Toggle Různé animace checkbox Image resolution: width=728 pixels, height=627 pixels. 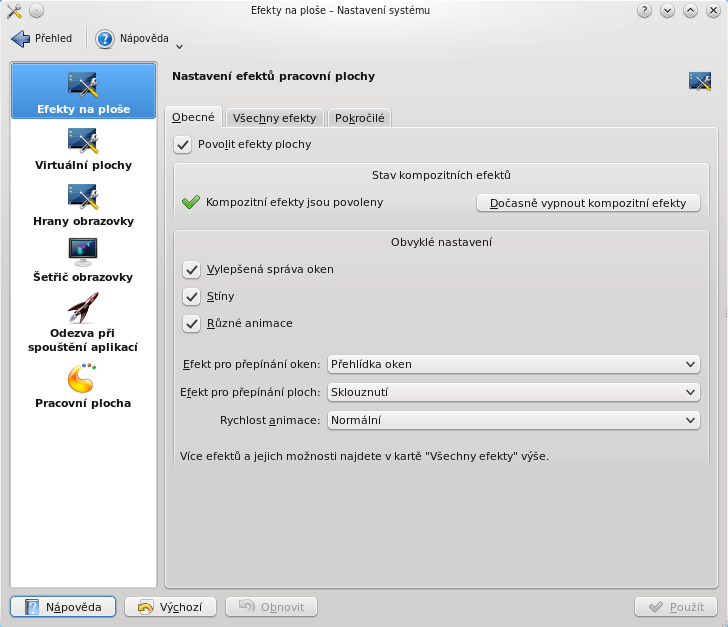[191, 324]
